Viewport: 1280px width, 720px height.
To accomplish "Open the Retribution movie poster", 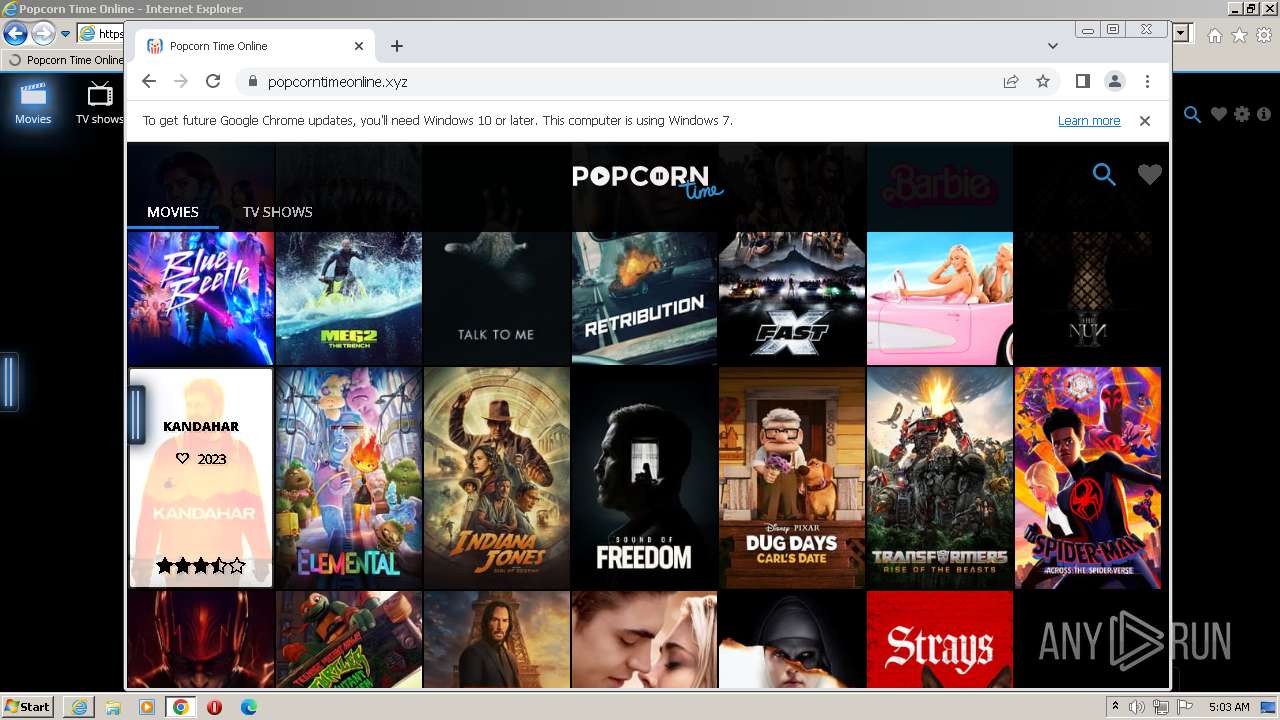I will tap(644, 298).
